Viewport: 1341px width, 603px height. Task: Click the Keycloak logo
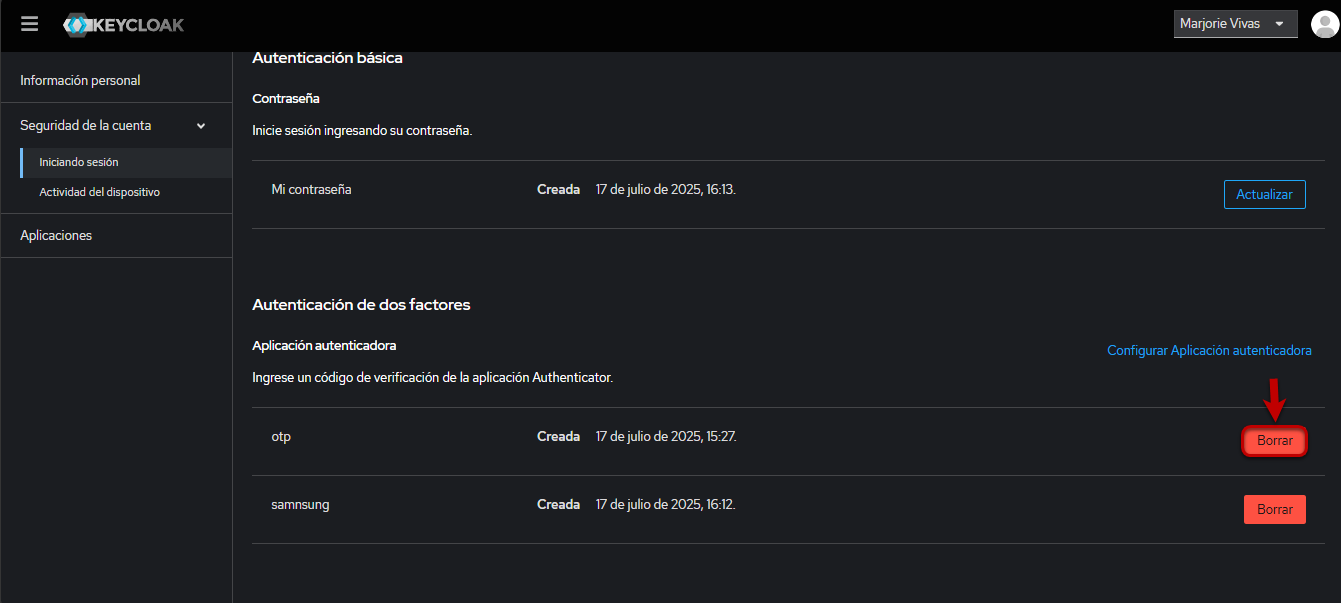pyautogui.click(x=124, y=25)
